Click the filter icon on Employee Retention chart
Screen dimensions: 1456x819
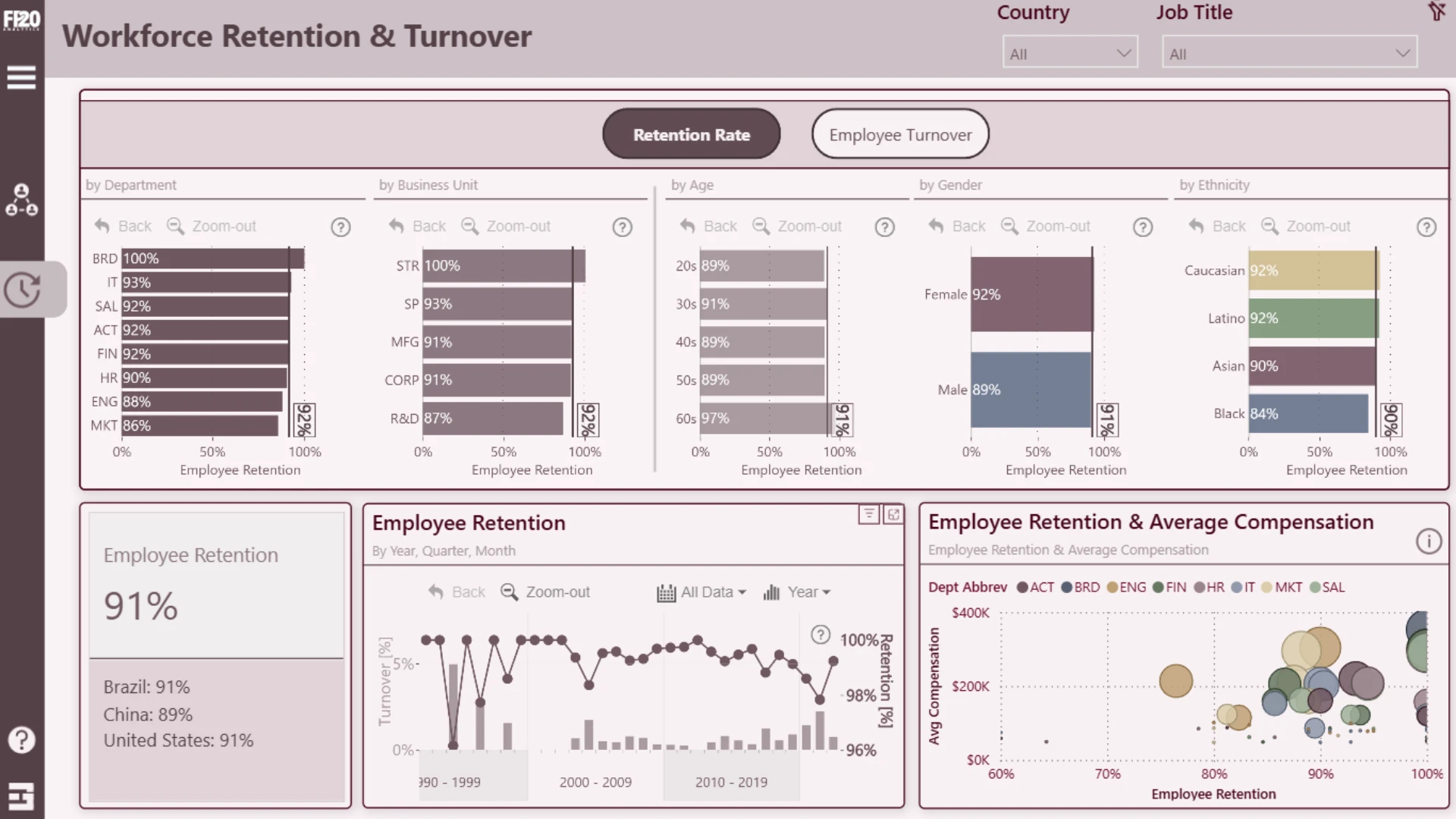tap(869, 514)
